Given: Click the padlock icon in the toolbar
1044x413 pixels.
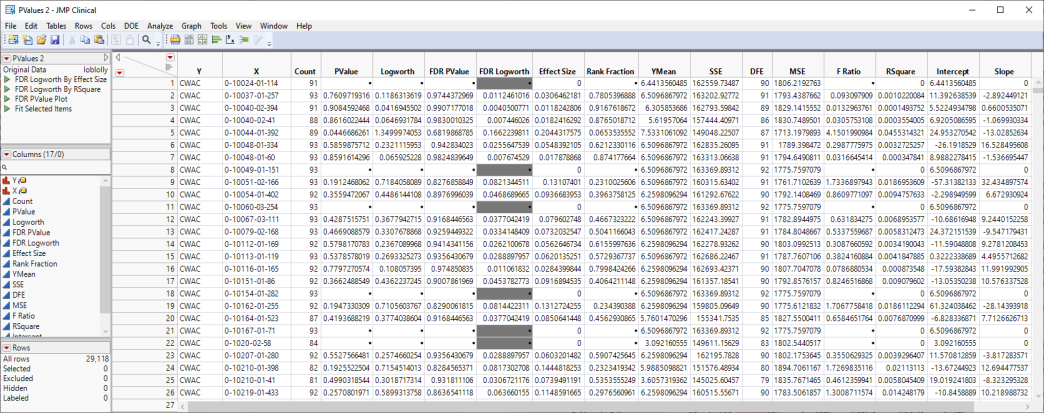Looking at the screenshot, I should pyautogui.click(x=130, y=40).
